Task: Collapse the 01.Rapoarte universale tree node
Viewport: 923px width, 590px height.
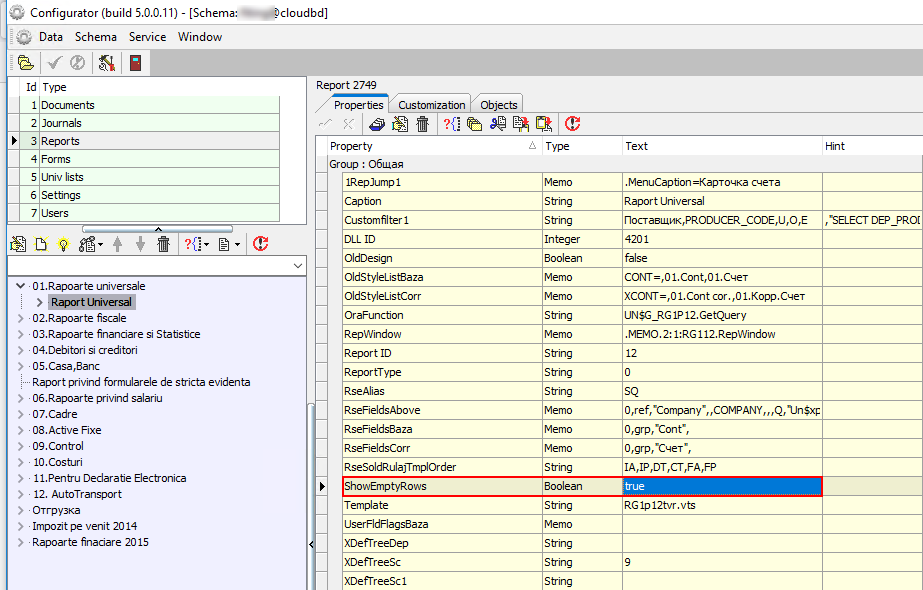Action: click(x=21, y=286)
